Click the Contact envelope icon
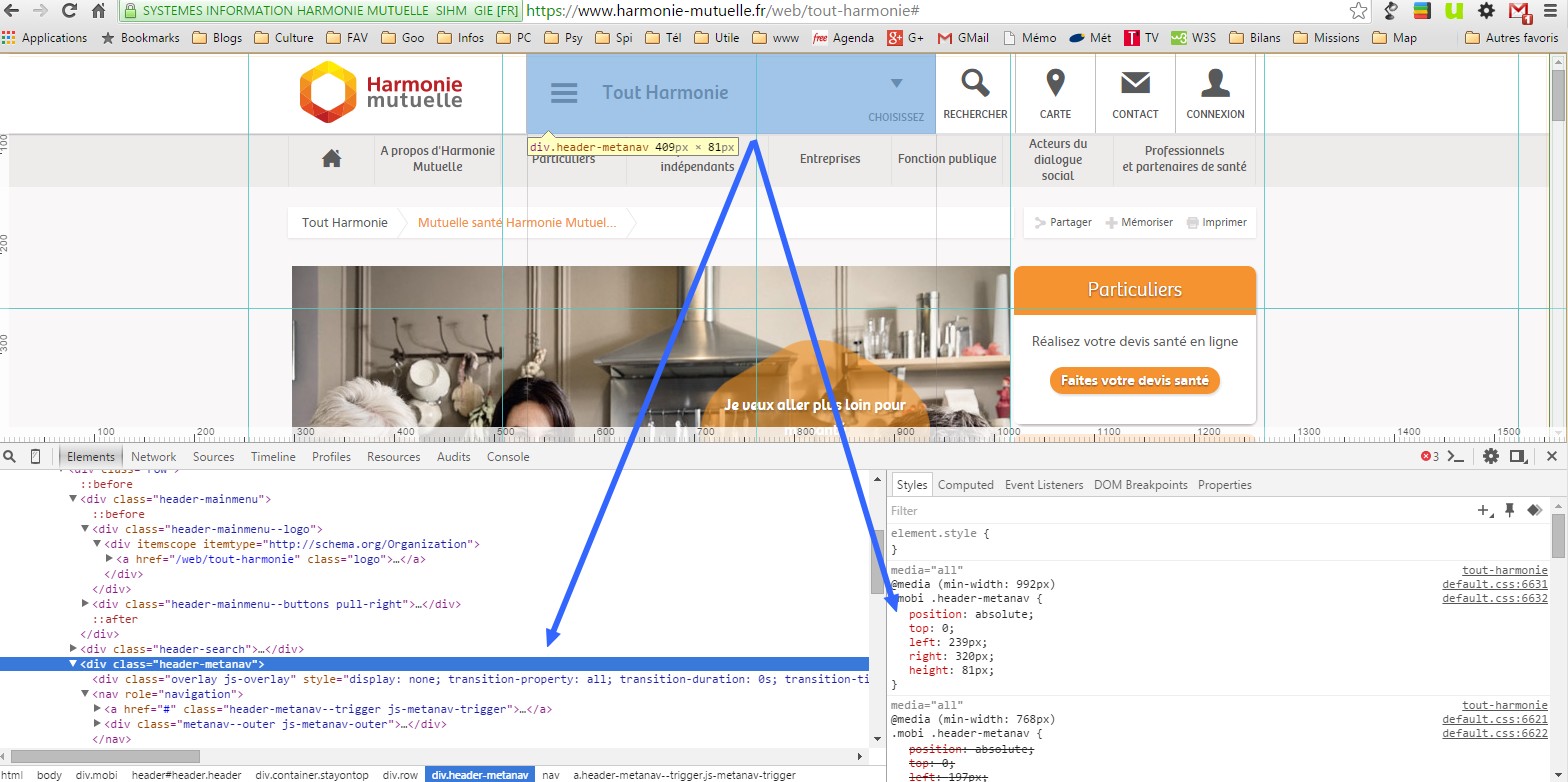 tap(1135, 82)
